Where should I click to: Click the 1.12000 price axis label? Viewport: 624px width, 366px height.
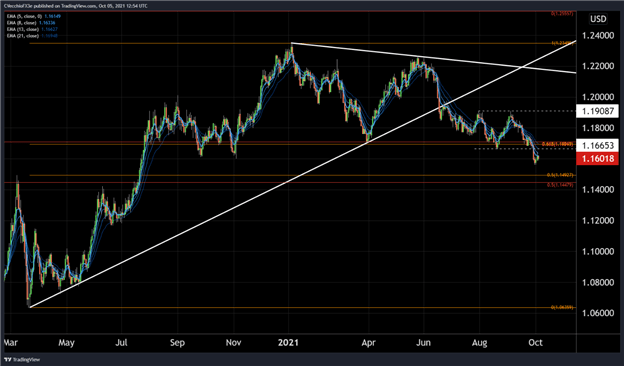(598, 221)
